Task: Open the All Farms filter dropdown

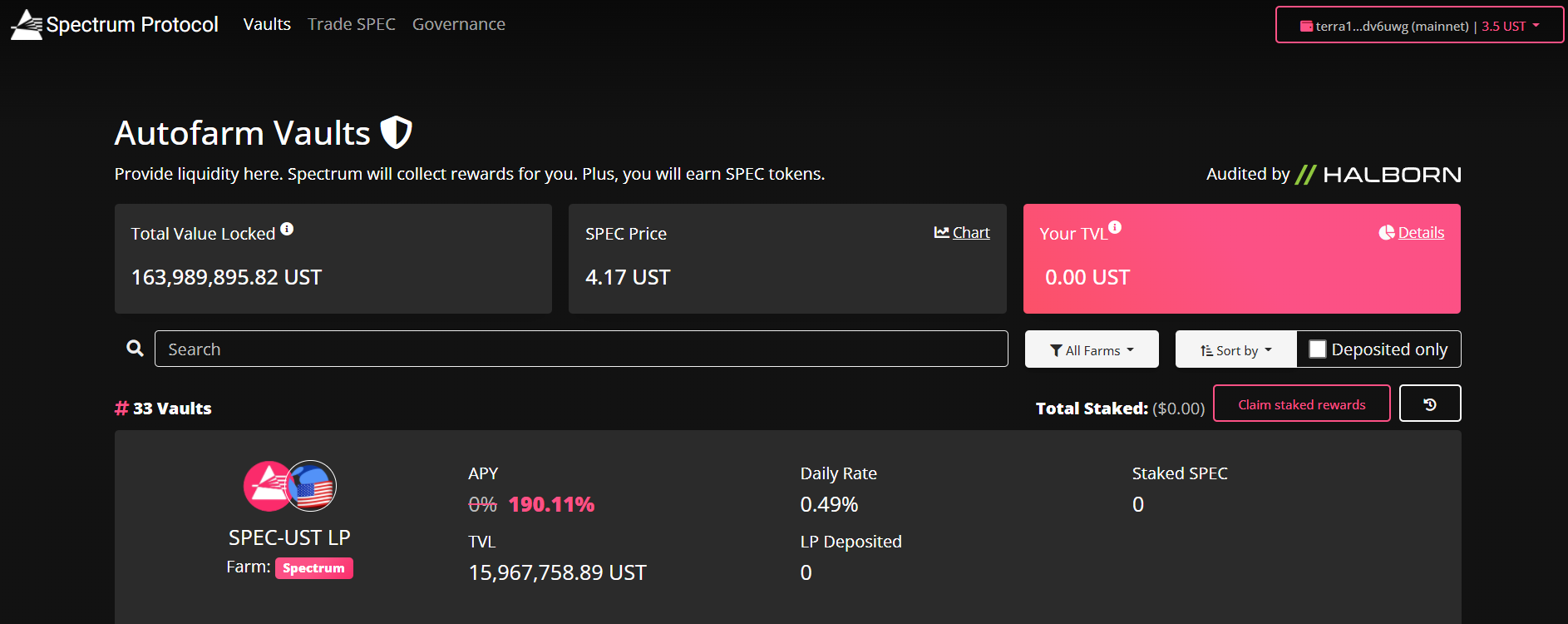Action: [x=1092, y=349]
